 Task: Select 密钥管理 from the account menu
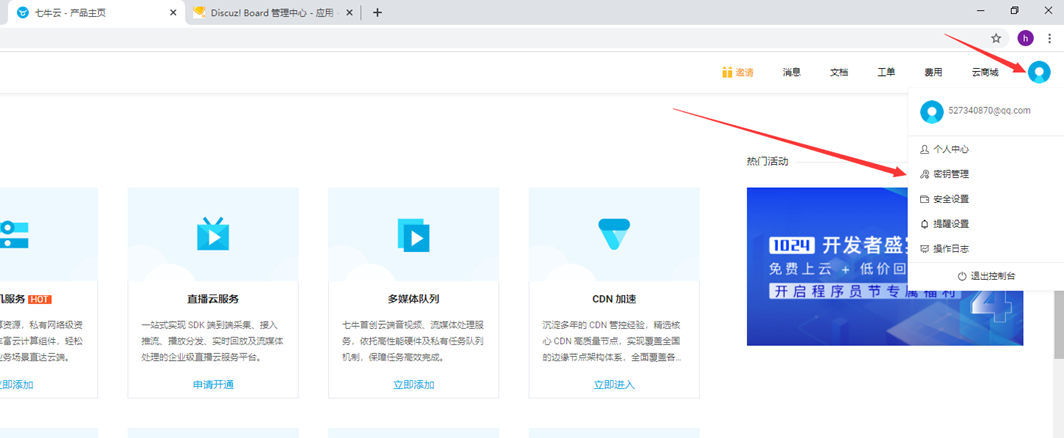point(986,175)
